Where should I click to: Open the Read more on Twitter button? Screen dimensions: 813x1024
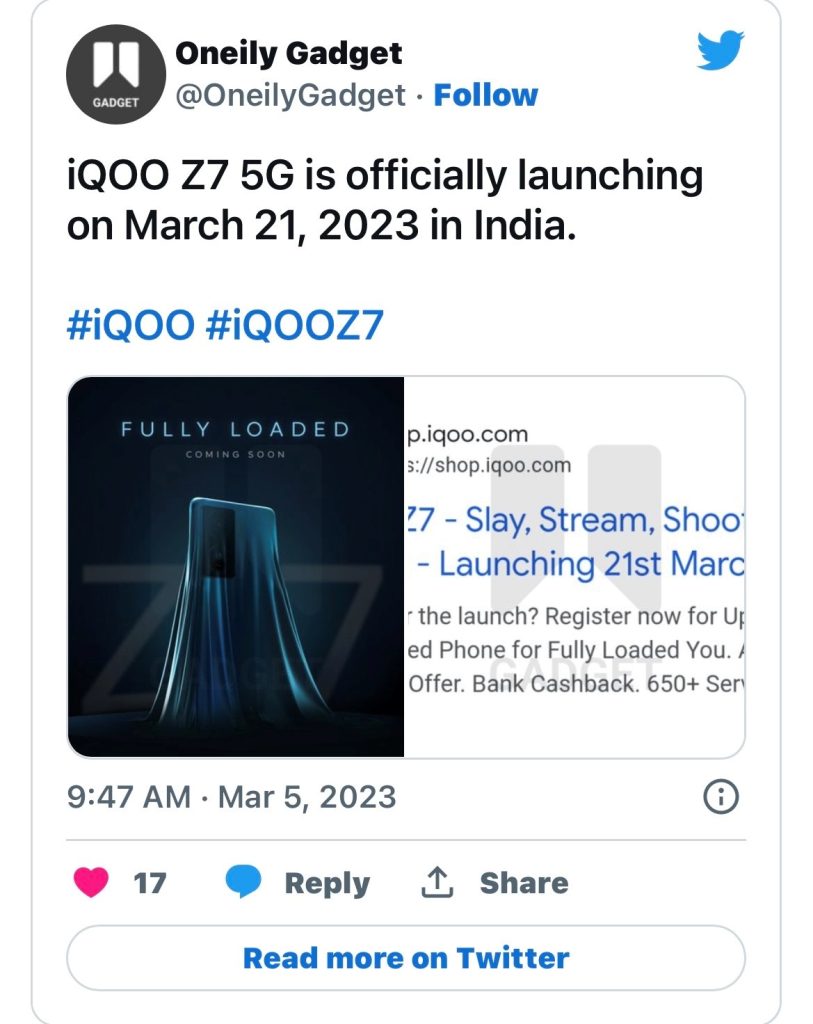[406, 957]
